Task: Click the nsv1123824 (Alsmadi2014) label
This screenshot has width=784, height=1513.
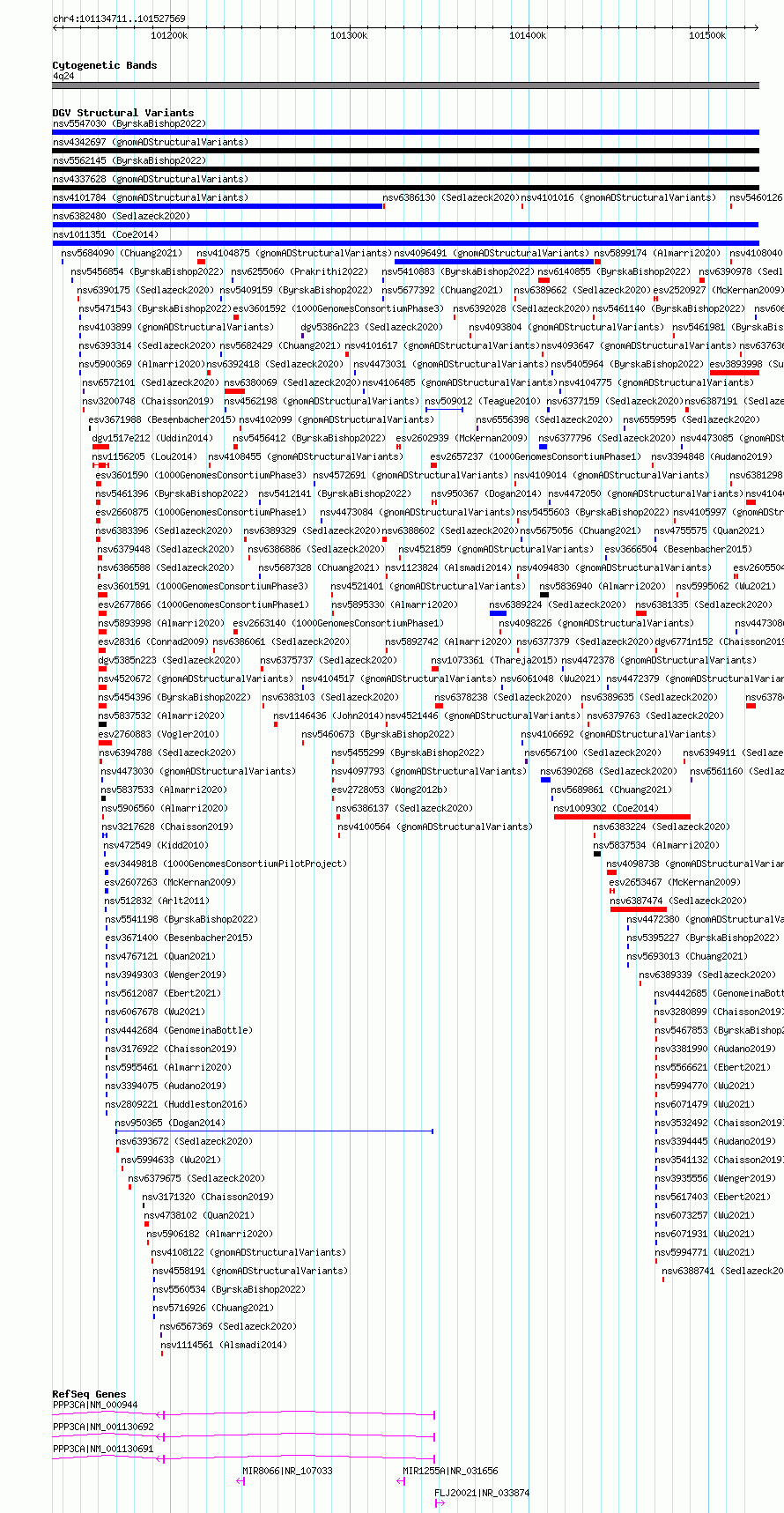Action: (x=448, y=567)
